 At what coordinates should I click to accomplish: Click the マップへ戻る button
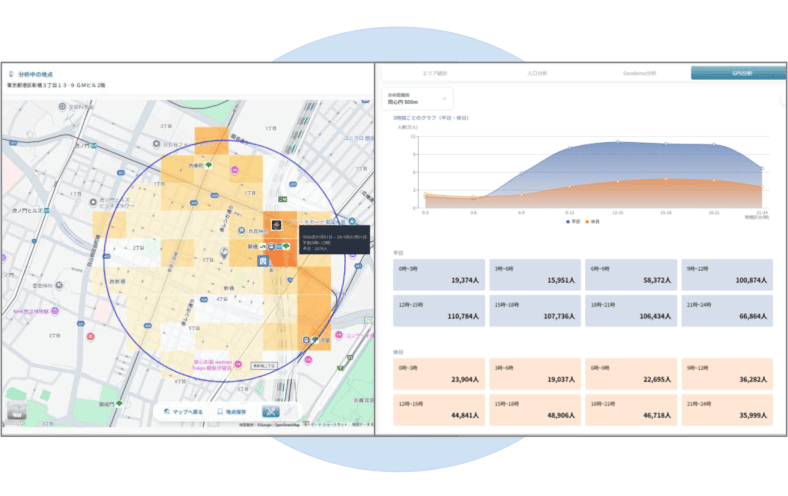(183, 412)
